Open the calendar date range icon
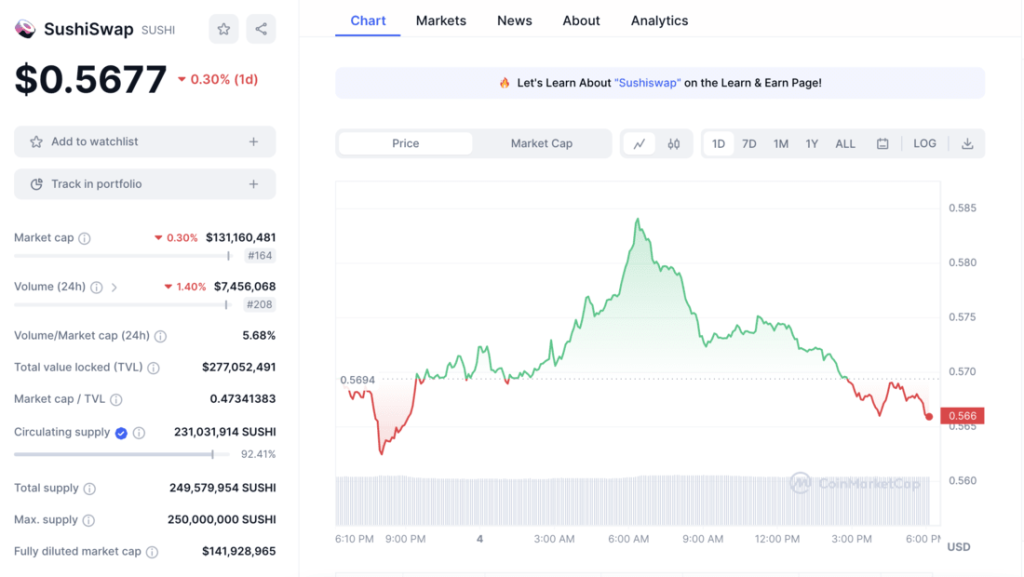 point(882,143)
